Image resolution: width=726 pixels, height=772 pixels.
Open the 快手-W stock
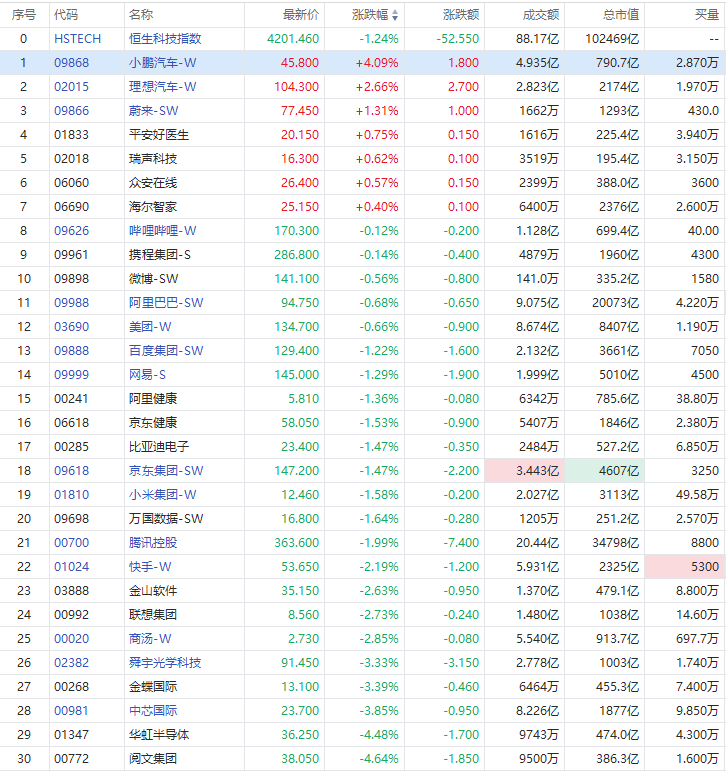click(150, 567)
